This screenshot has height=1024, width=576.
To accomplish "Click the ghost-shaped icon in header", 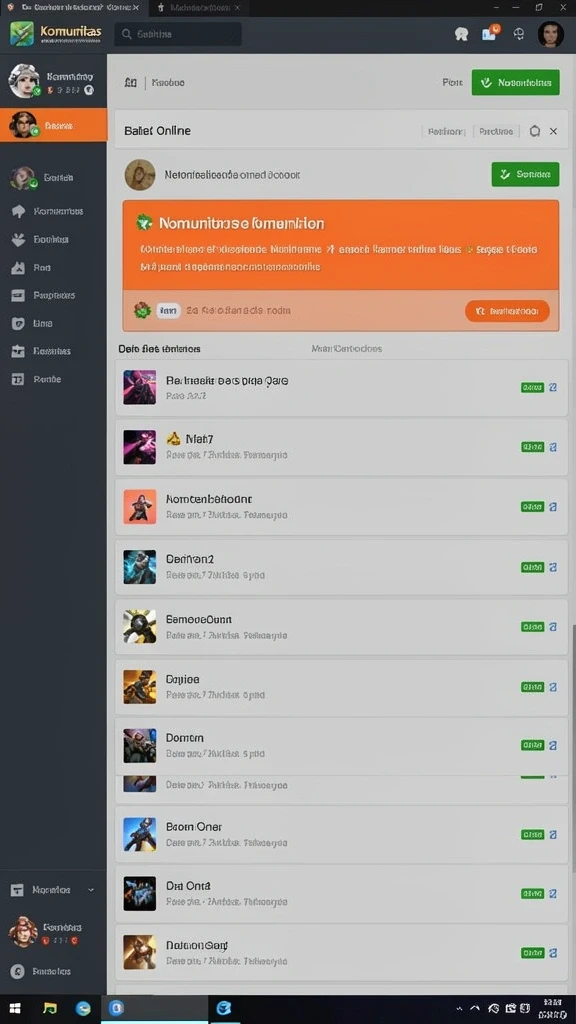I will [462, 34].
